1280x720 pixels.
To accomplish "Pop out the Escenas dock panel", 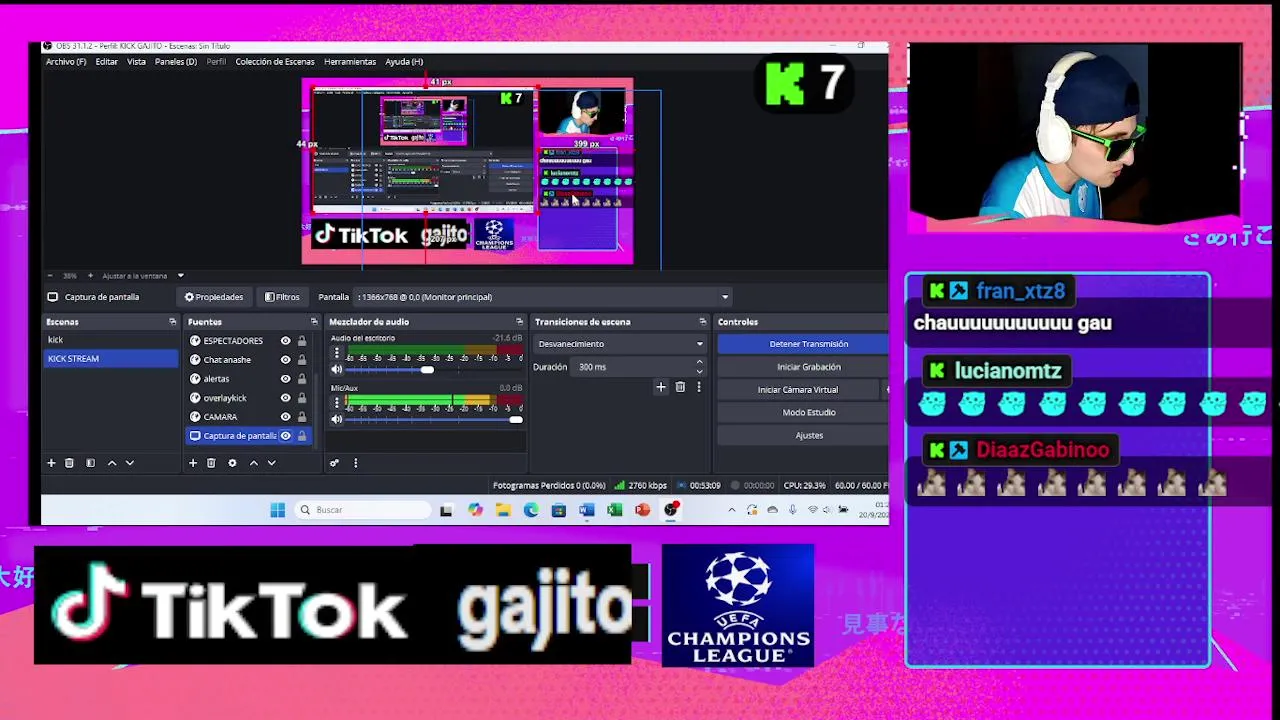I will [172, 322].
